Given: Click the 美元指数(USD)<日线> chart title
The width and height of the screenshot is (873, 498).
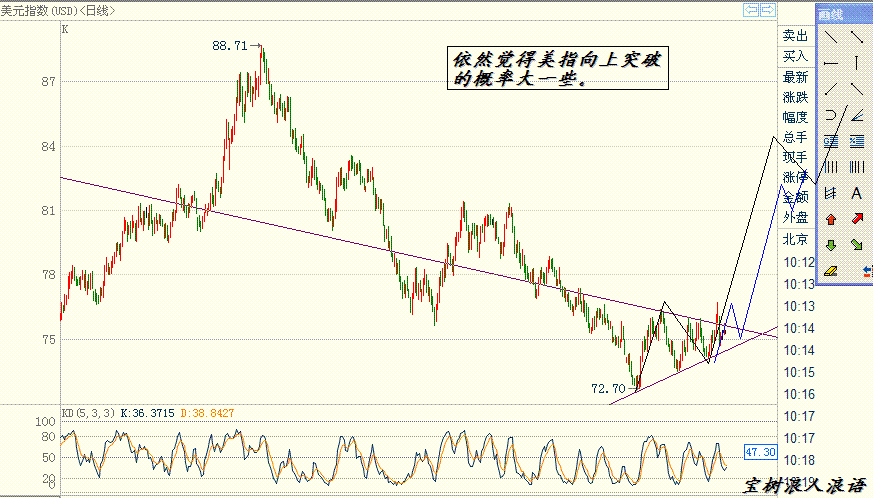Looking at the screenshot, I should click(x=58, y=11).
